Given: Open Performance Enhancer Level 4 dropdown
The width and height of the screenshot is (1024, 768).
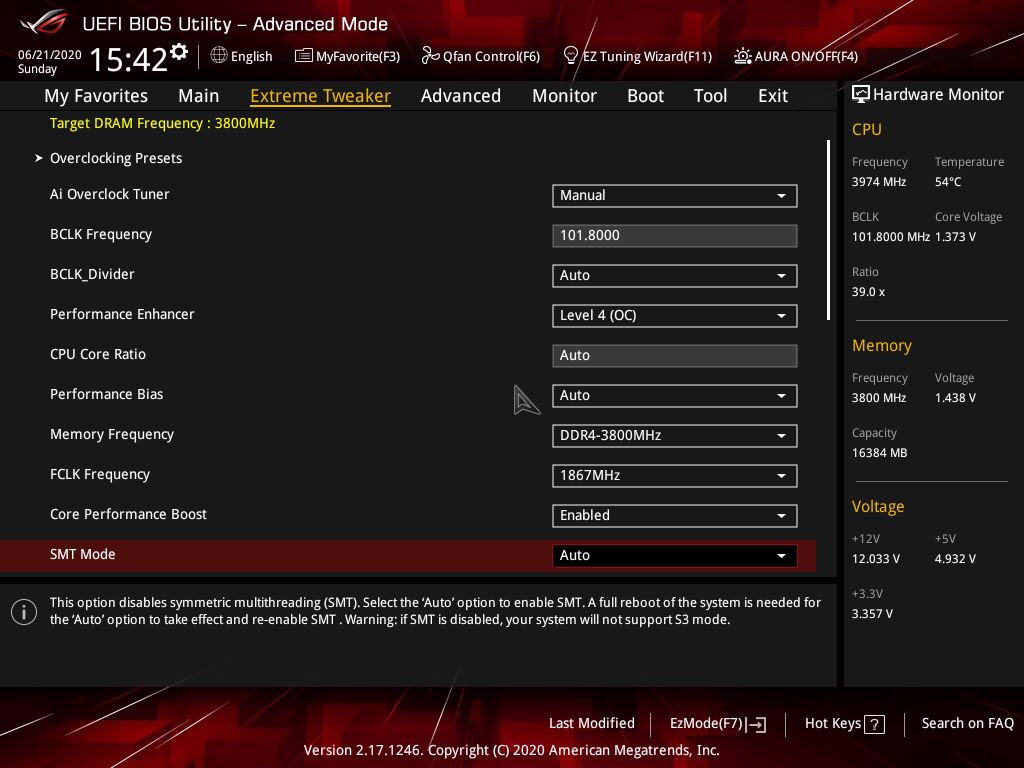Looking at the screenshot, I should (x=675, y=315).
